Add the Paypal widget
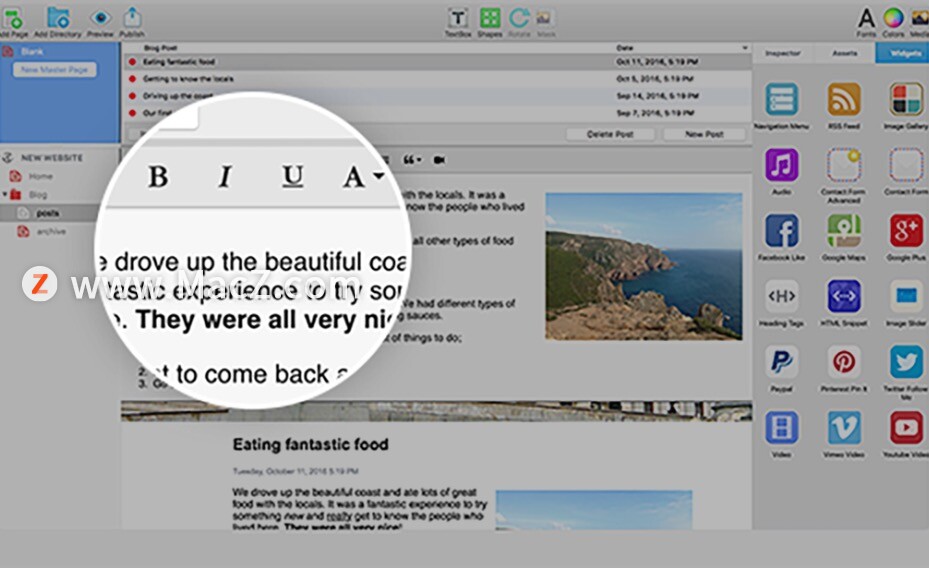Image resolution: width=929 pixels, height=568 pixels. click(781, 362)
